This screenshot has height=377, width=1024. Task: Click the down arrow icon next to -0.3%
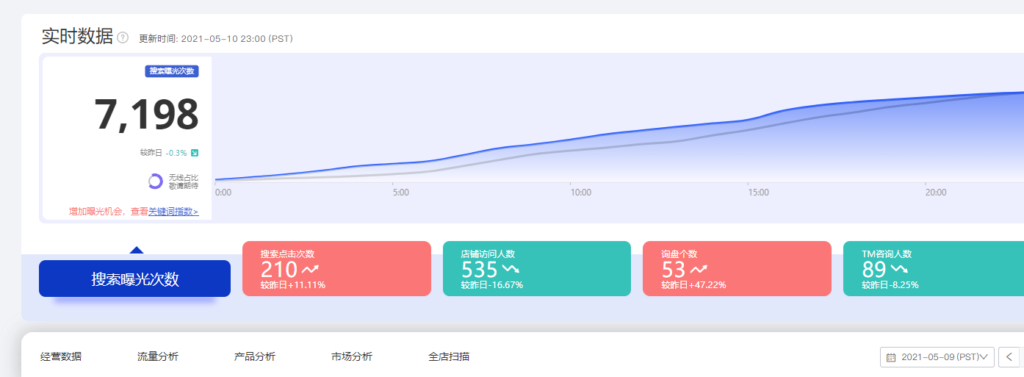(194, 153)
